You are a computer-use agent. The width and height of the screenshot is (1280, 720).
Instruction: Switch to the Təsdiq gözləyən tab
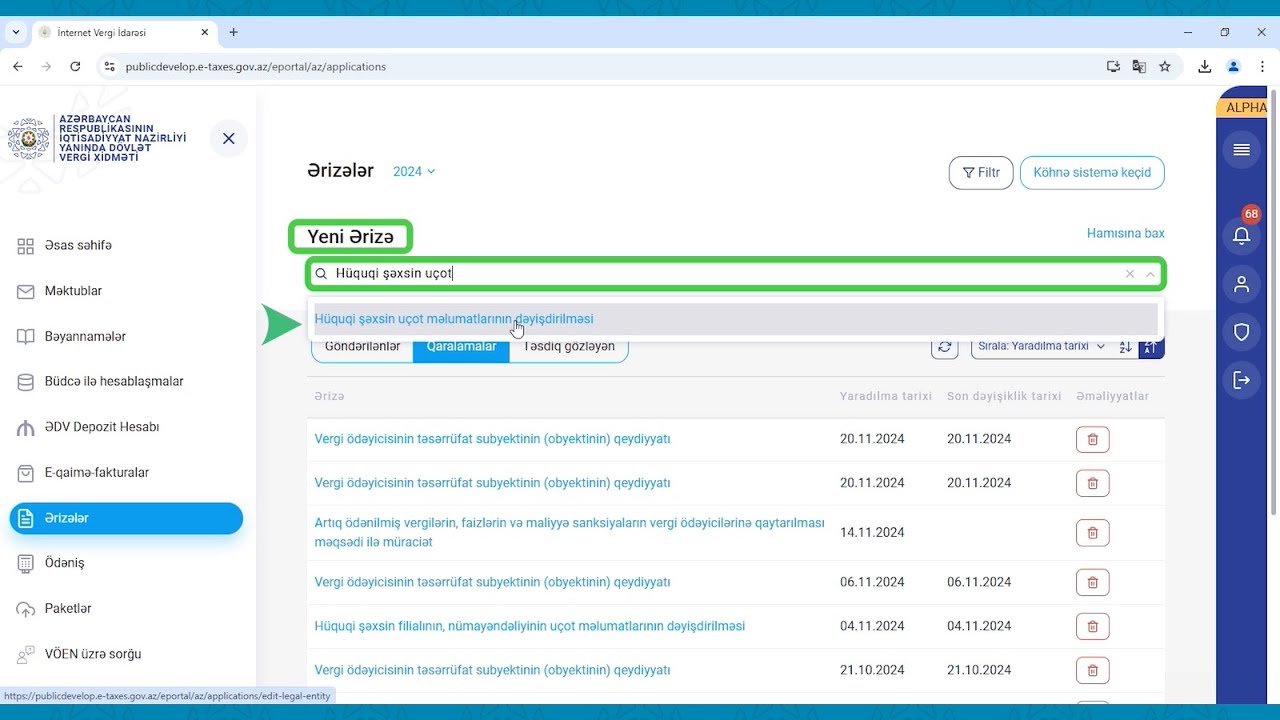coord(569,347)
